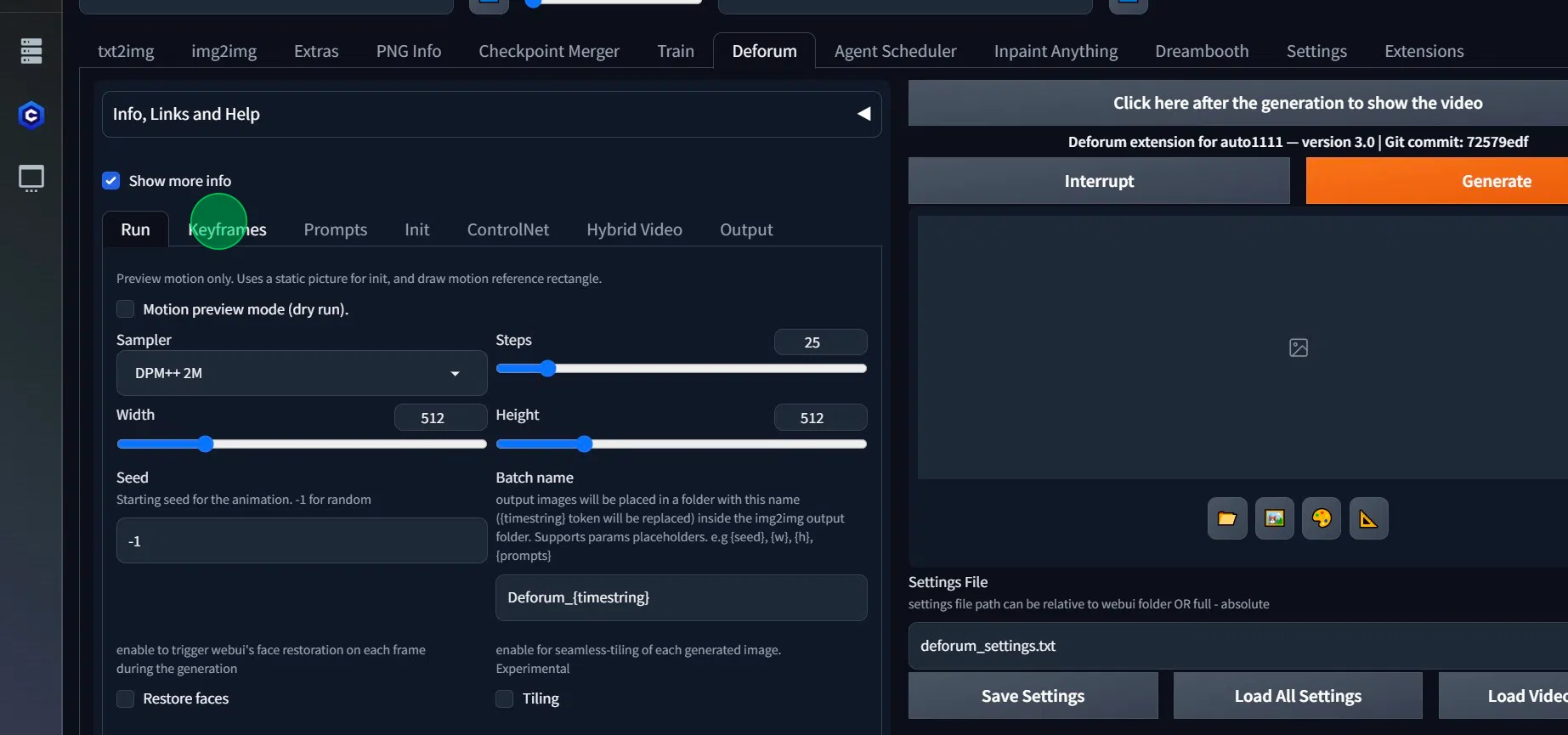Viewport: 1568px width, 735px height.
Task: Toggle the Show more info checkbox
Action: 111,181
